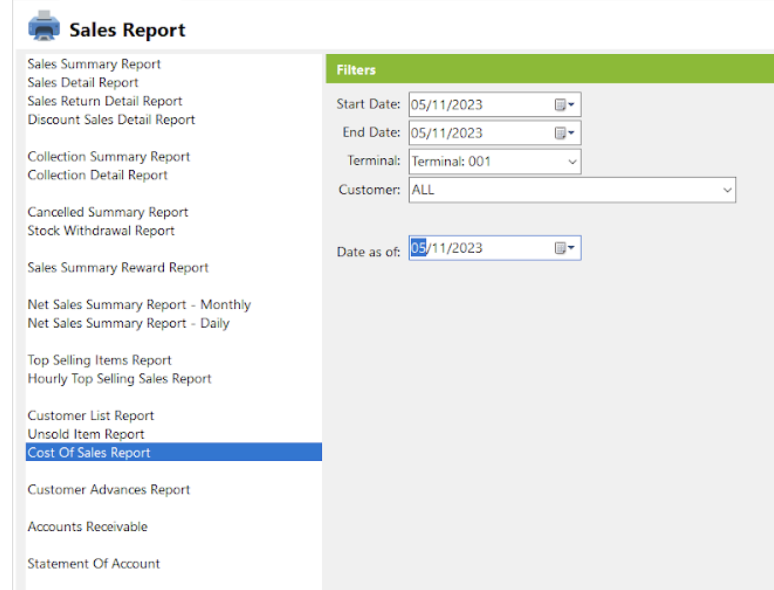This screenshot has height=590, width=774.
Task: Select Collection Summary Report
Action: click(x=109, y=157)
